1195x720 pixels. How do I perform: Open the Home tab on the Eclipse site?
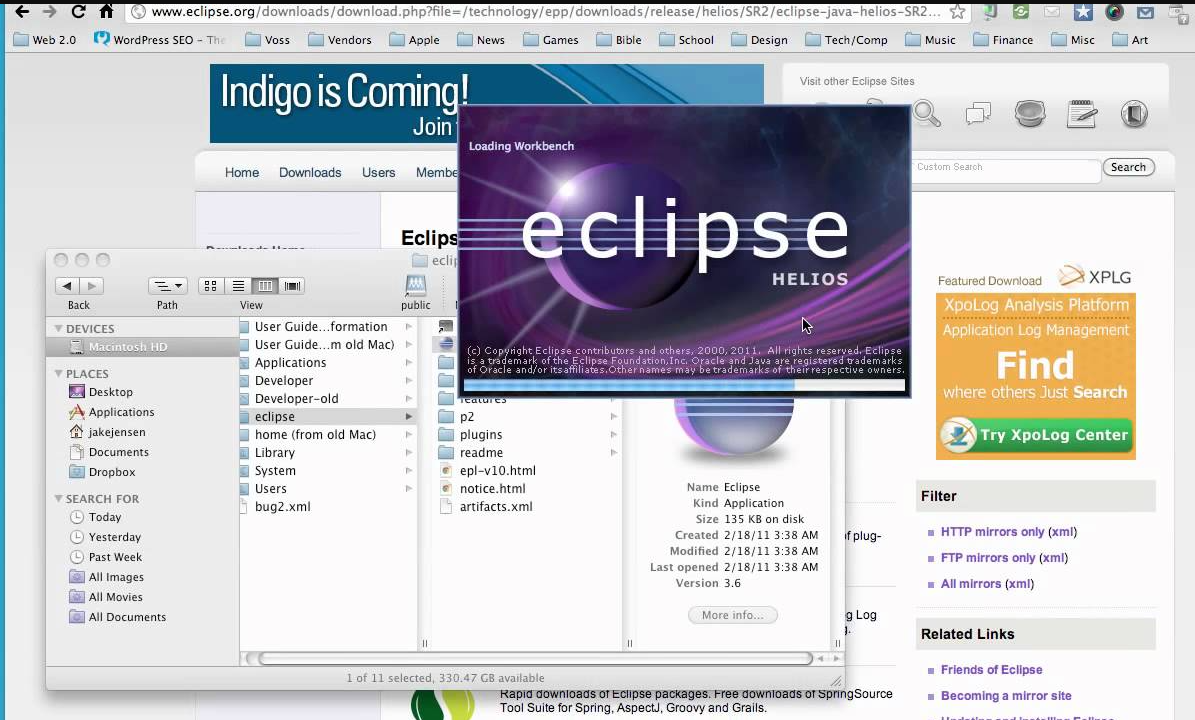point(242,173)
